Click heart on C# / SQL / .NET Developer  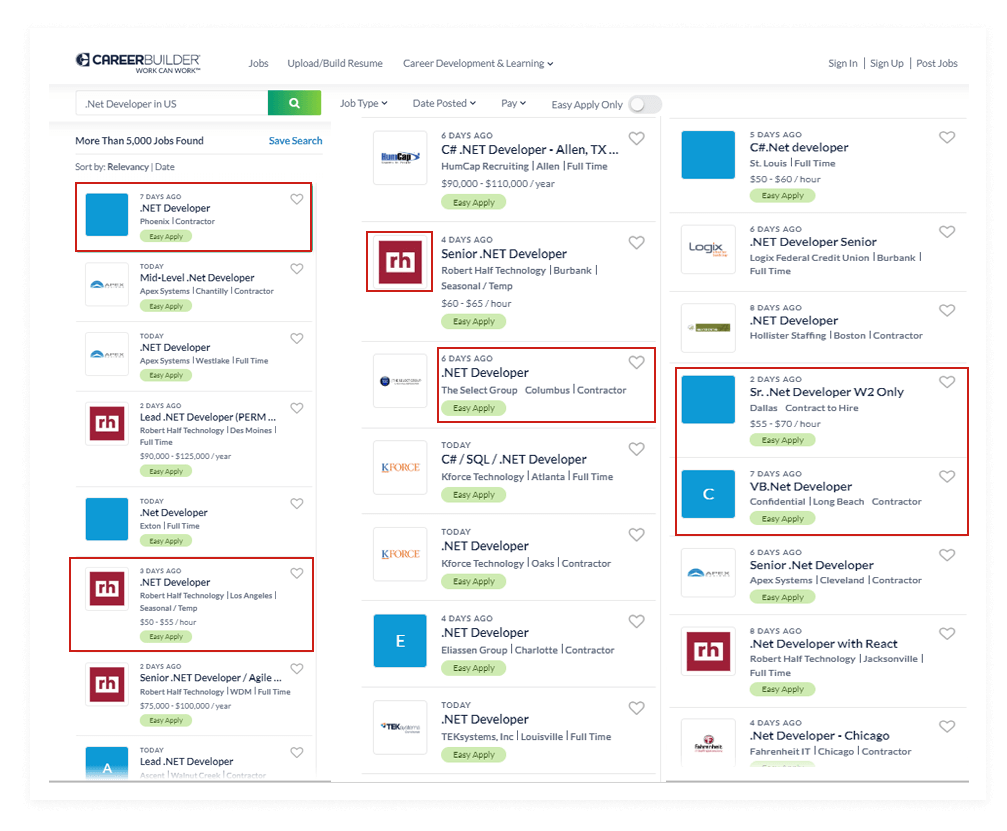636,449
